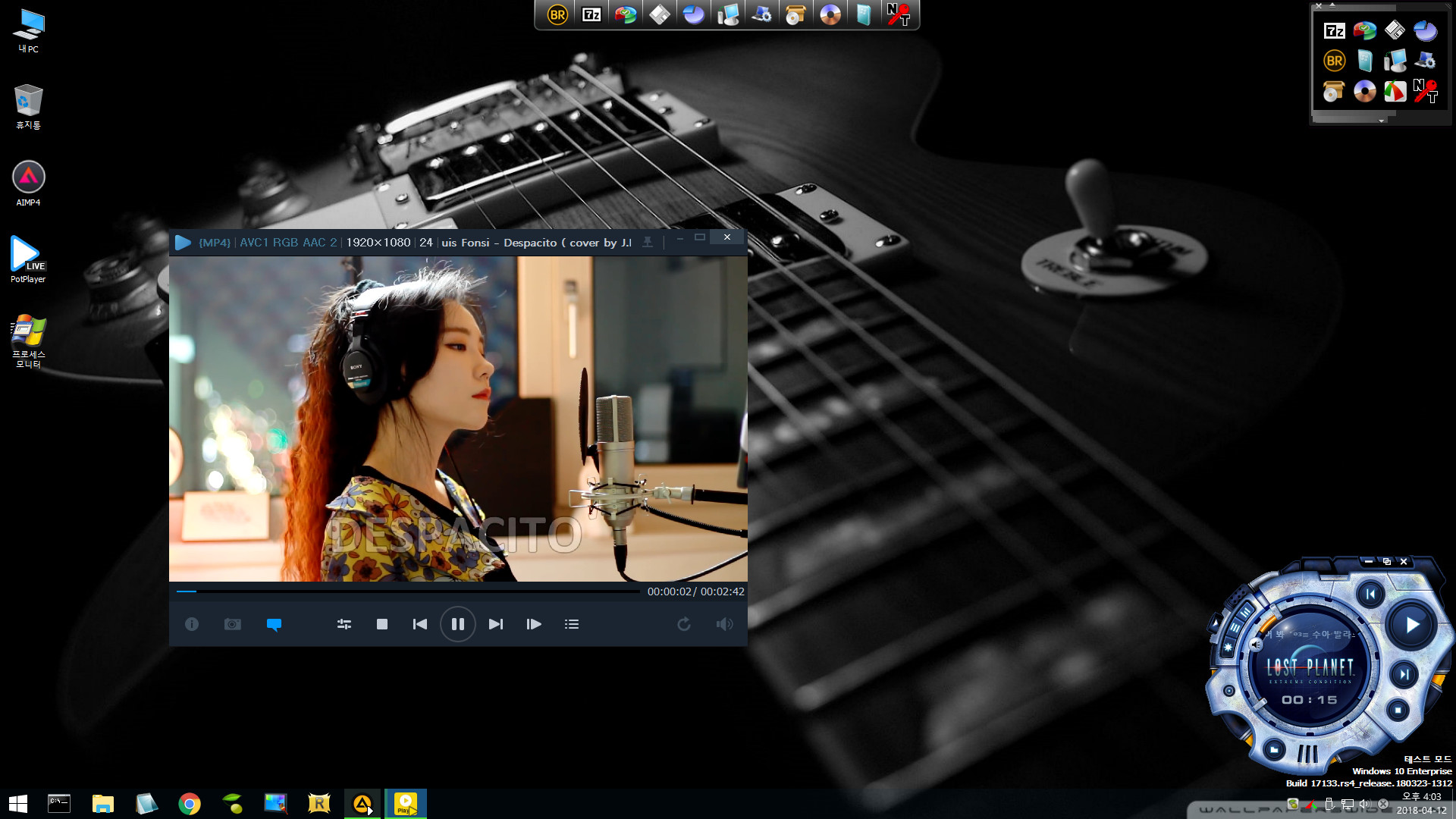Skip to previous file in PotPlayer
Viewport: 1456px width, 819px height.
coord(420,624)
